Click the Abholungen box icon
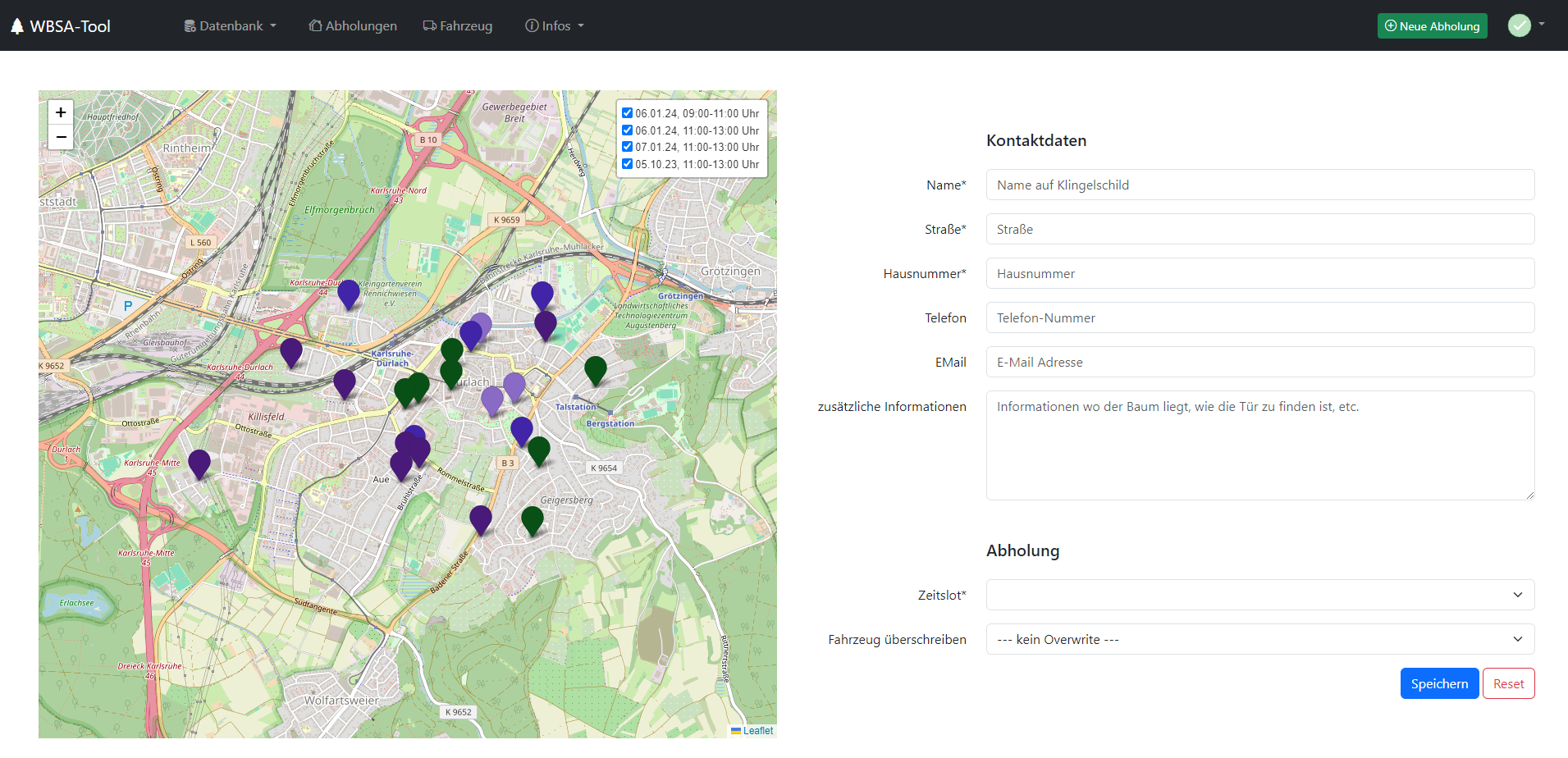Viewport: 1568px width, 758px height. click(x=315, y=25)
